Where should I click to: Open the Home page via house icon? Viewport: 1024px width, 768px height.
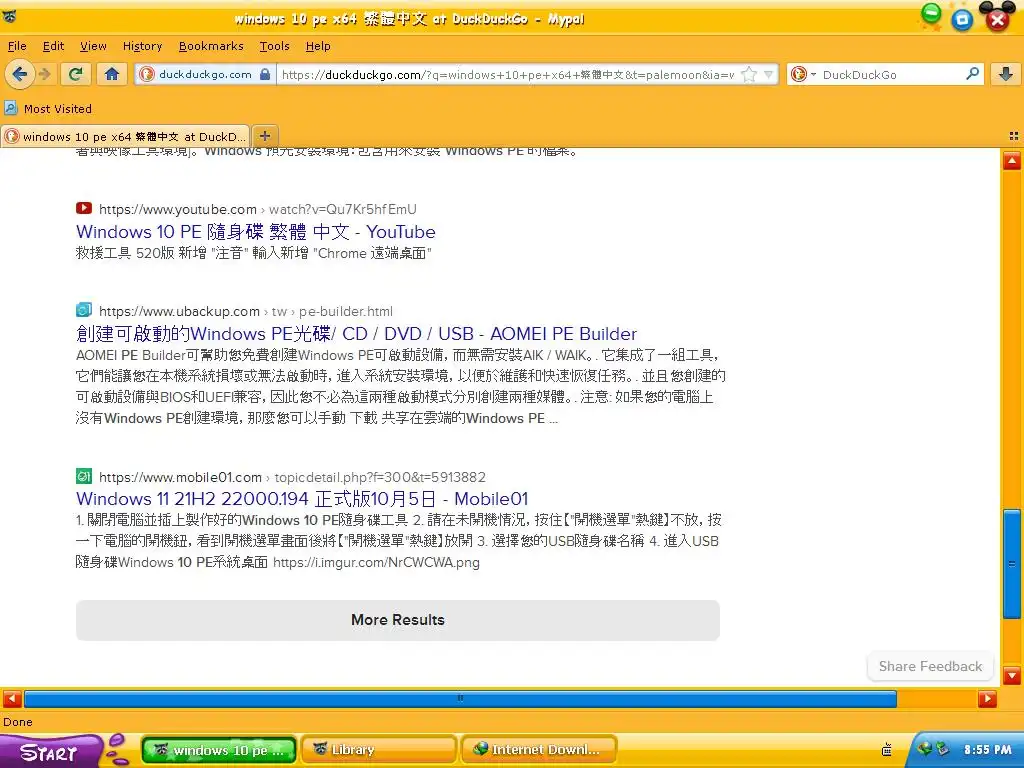[112, 74]
